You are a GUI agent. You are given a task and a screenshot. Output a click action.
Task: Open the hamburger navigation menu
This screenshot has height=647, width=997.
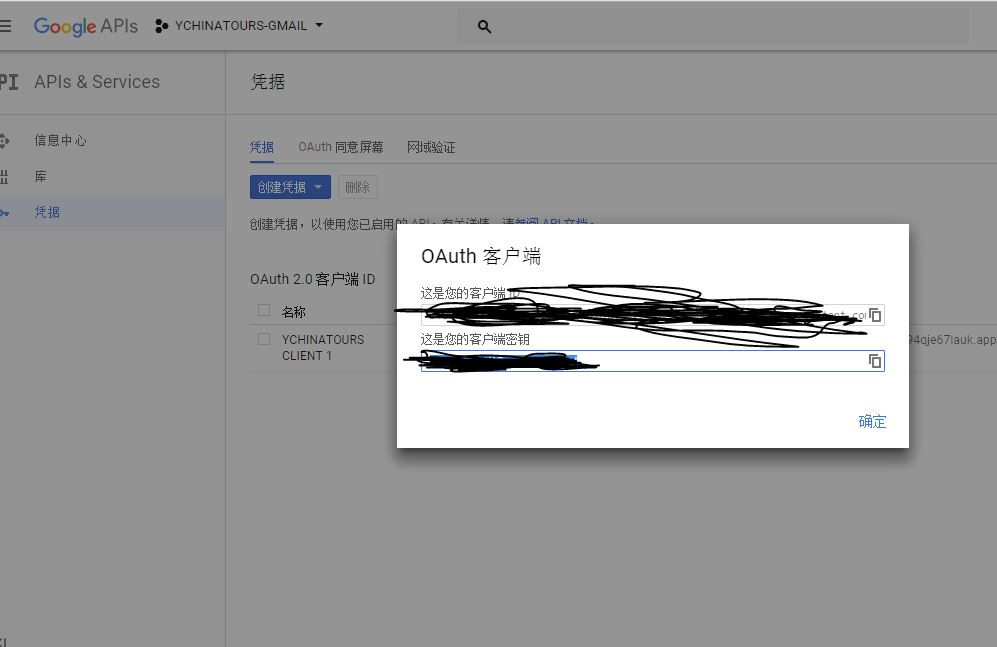click(5, 26)
